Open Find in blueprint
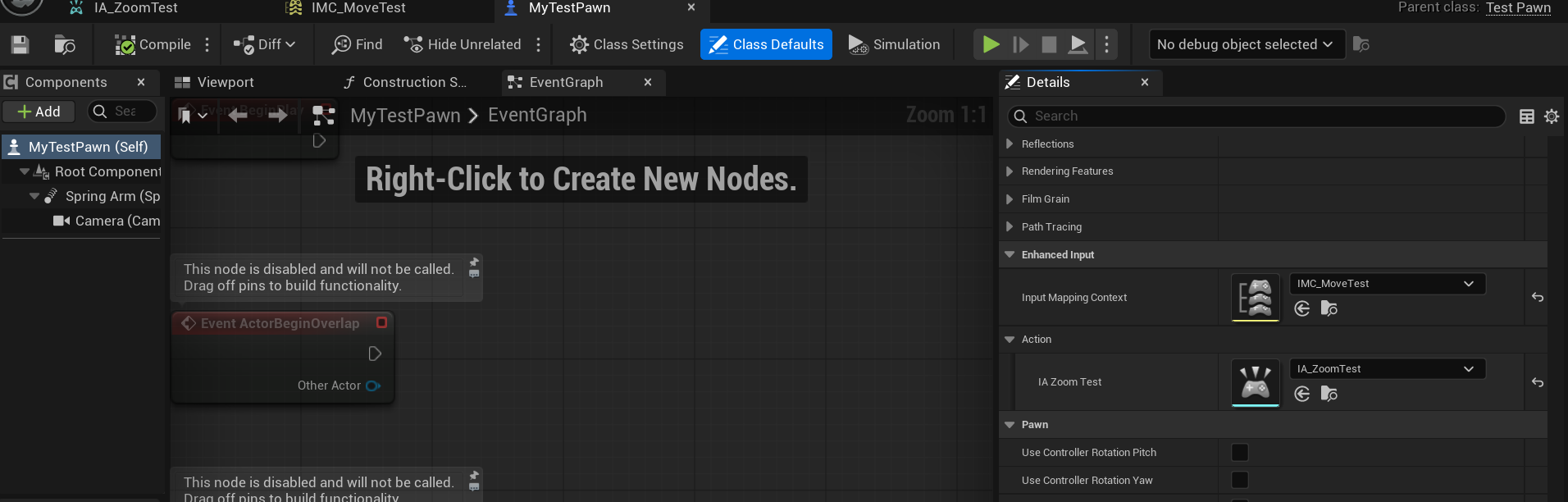This screenshot has width=1568, height=502. 357,44
